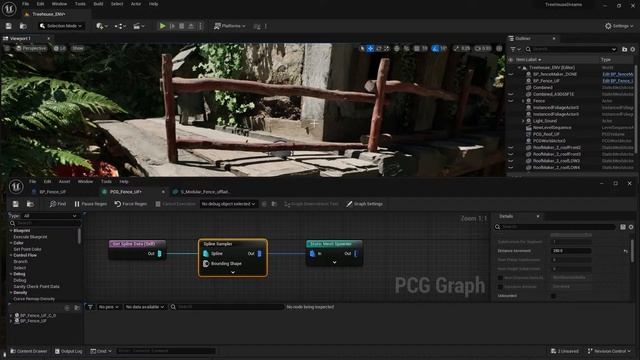Open the Actor menu in main editor
Viewport: 640px width, 360px height.
(136, 4)
